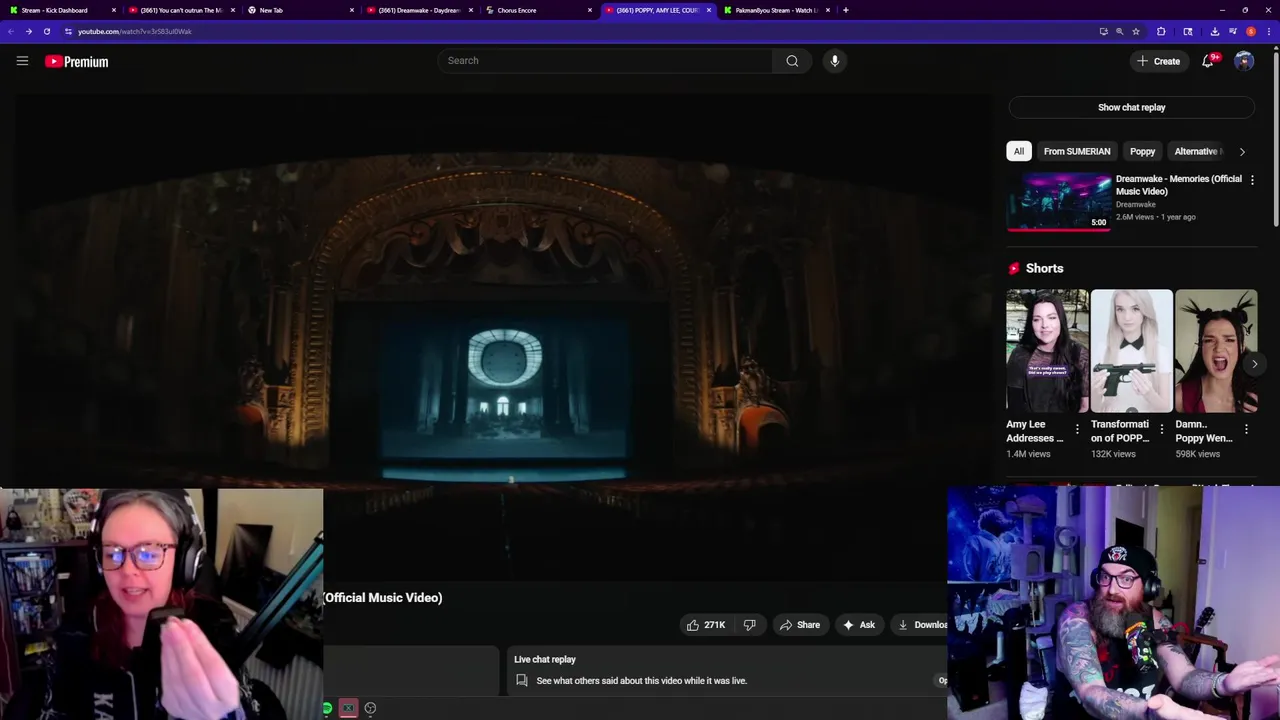Open the OBS icon in the taskbar
1280x720 pixels.
point(370,708)
